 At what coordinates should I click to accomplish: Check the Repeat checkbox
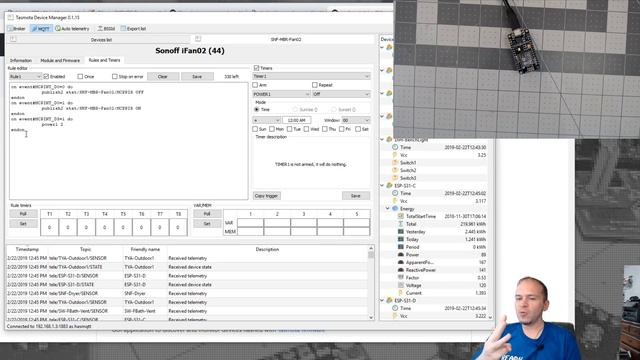315,85
